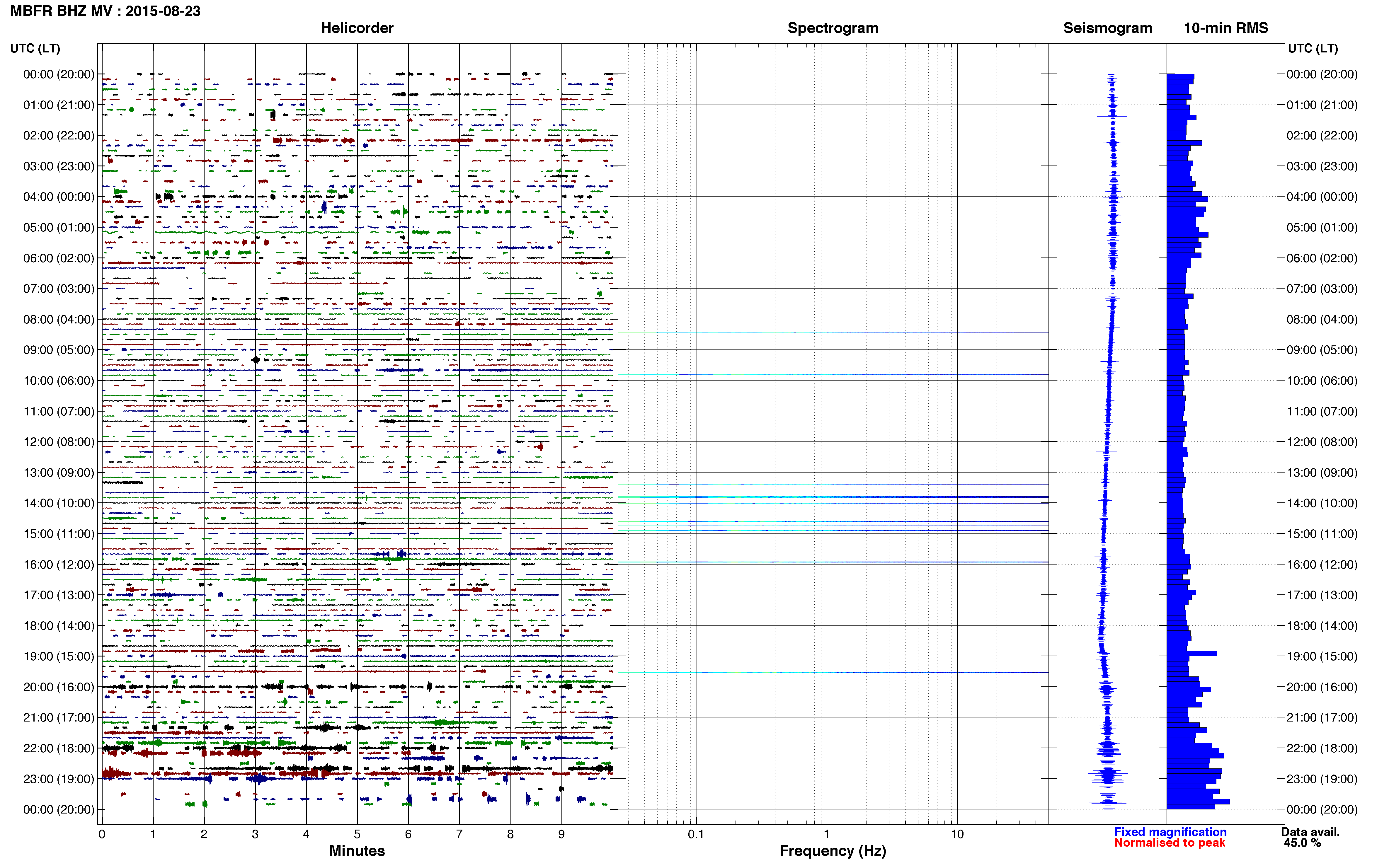
Task: Click left time label 21:00 (17:00)
Action: click(x=59, y=718)
